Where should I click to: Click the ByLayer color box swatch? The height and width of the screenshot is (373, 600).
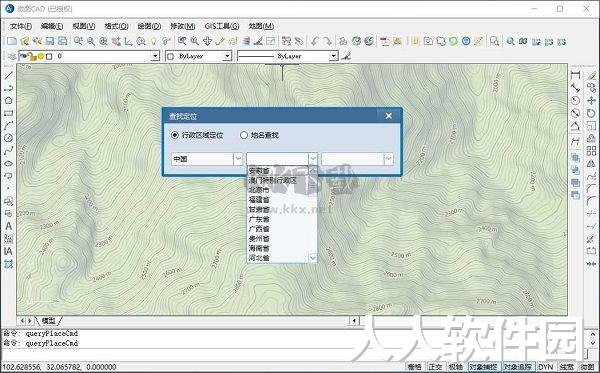tap(171, 57)
